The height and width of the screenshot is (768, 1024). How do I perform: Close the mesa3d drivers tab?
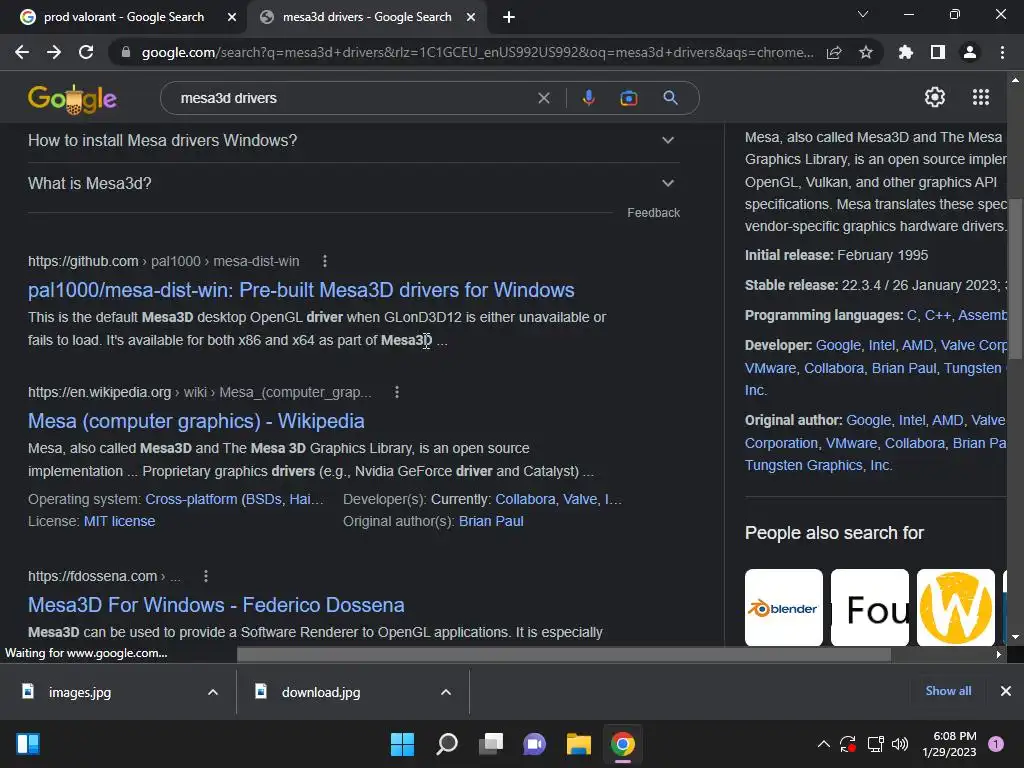(x=471, y=17)
